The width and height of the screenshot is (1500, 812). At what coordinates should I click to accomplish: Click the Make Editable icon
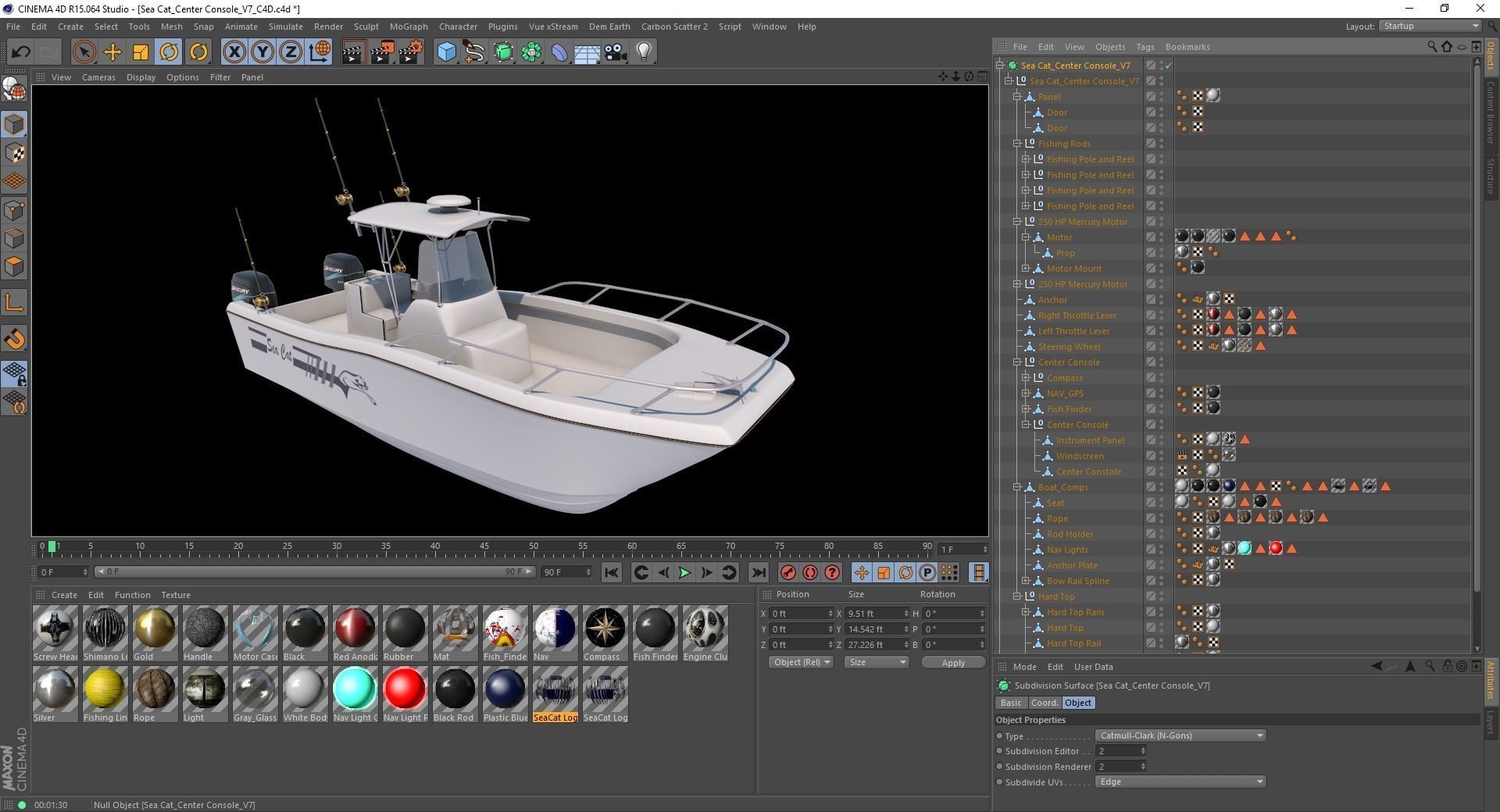[14, 90]
